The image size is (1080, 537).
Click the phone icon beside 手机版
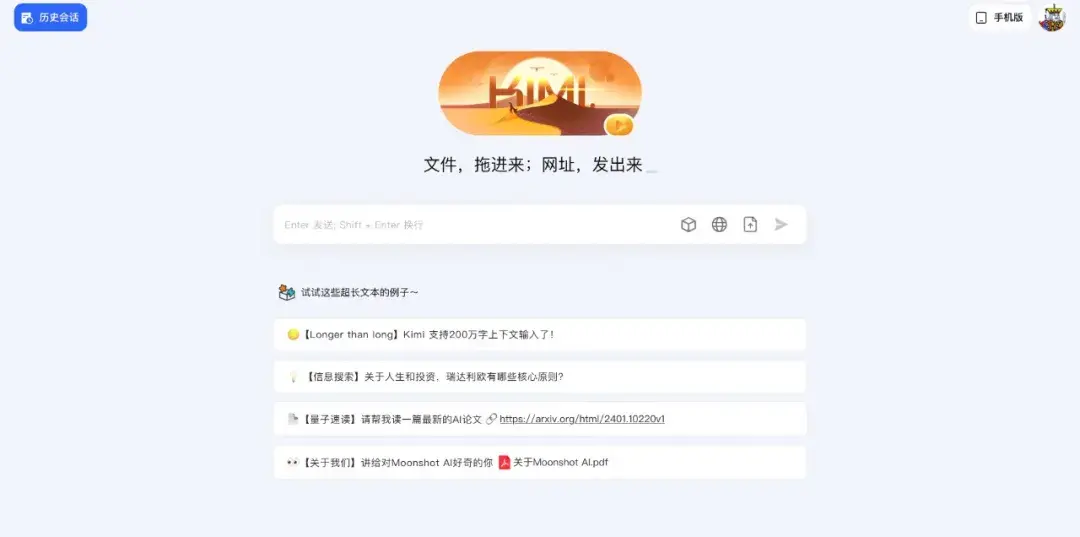coord(981,18)
